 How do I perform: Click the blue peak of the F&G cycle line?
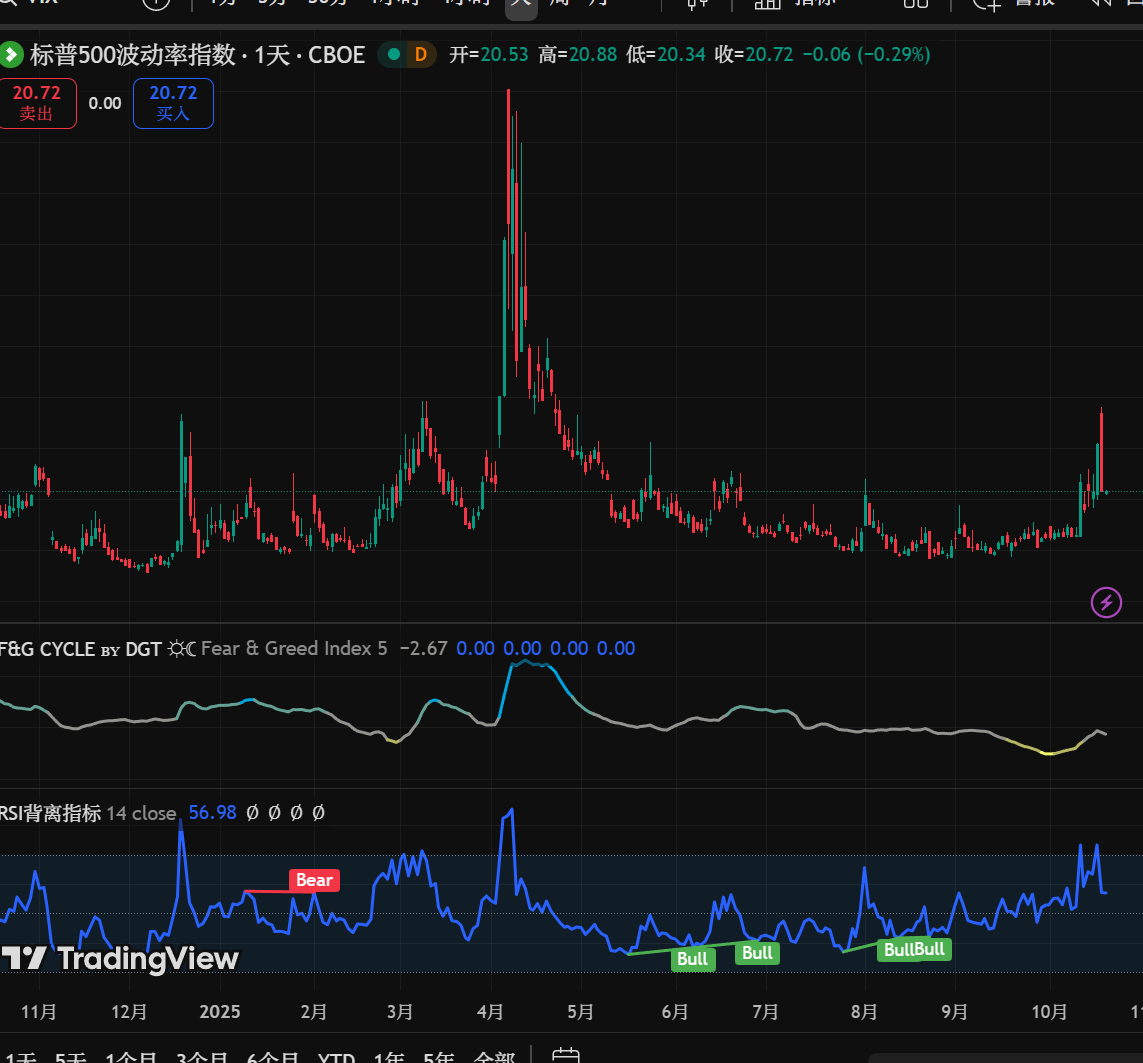[x=526, y=662]
